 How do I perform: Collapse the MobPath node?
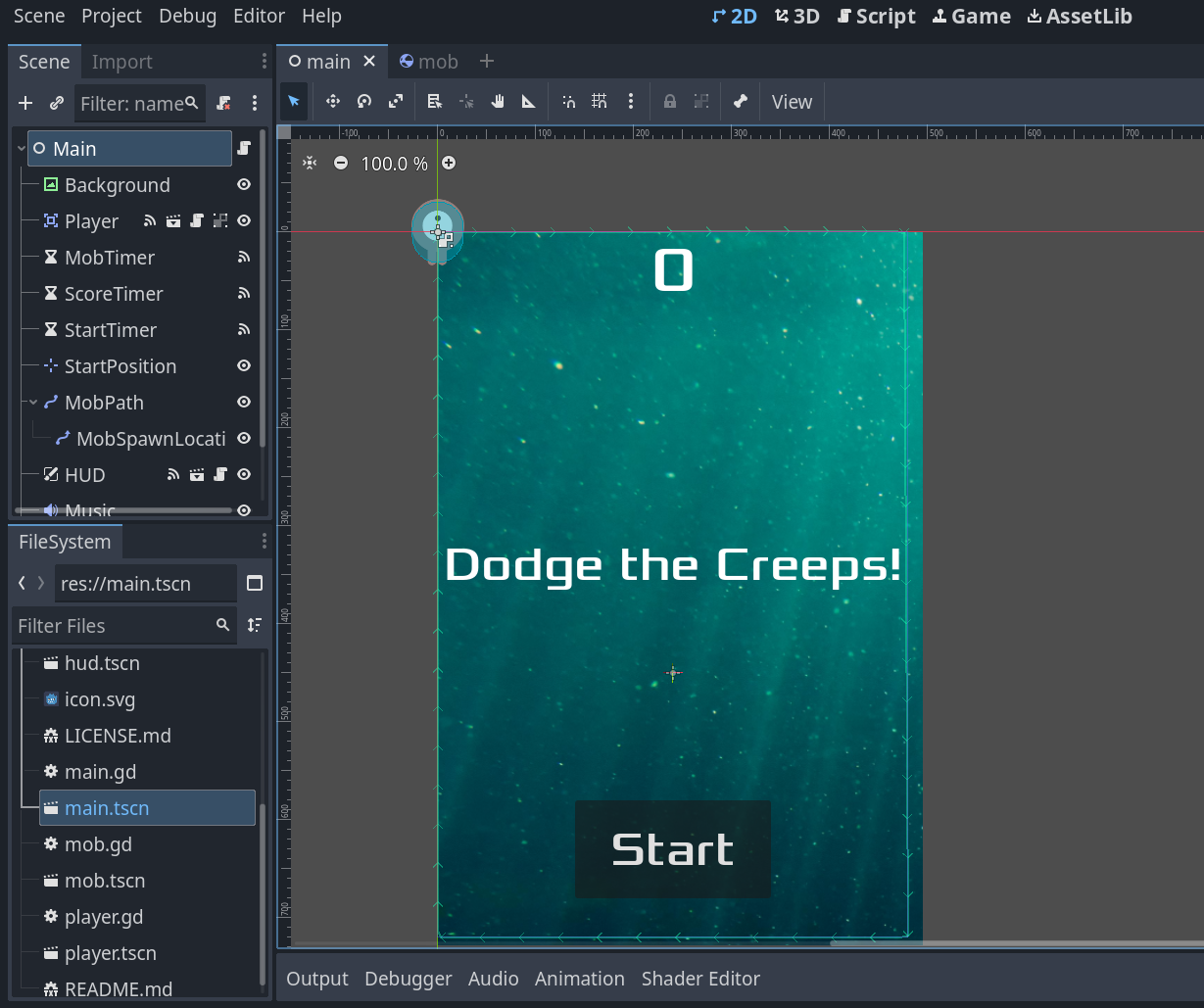pos(33,403)
